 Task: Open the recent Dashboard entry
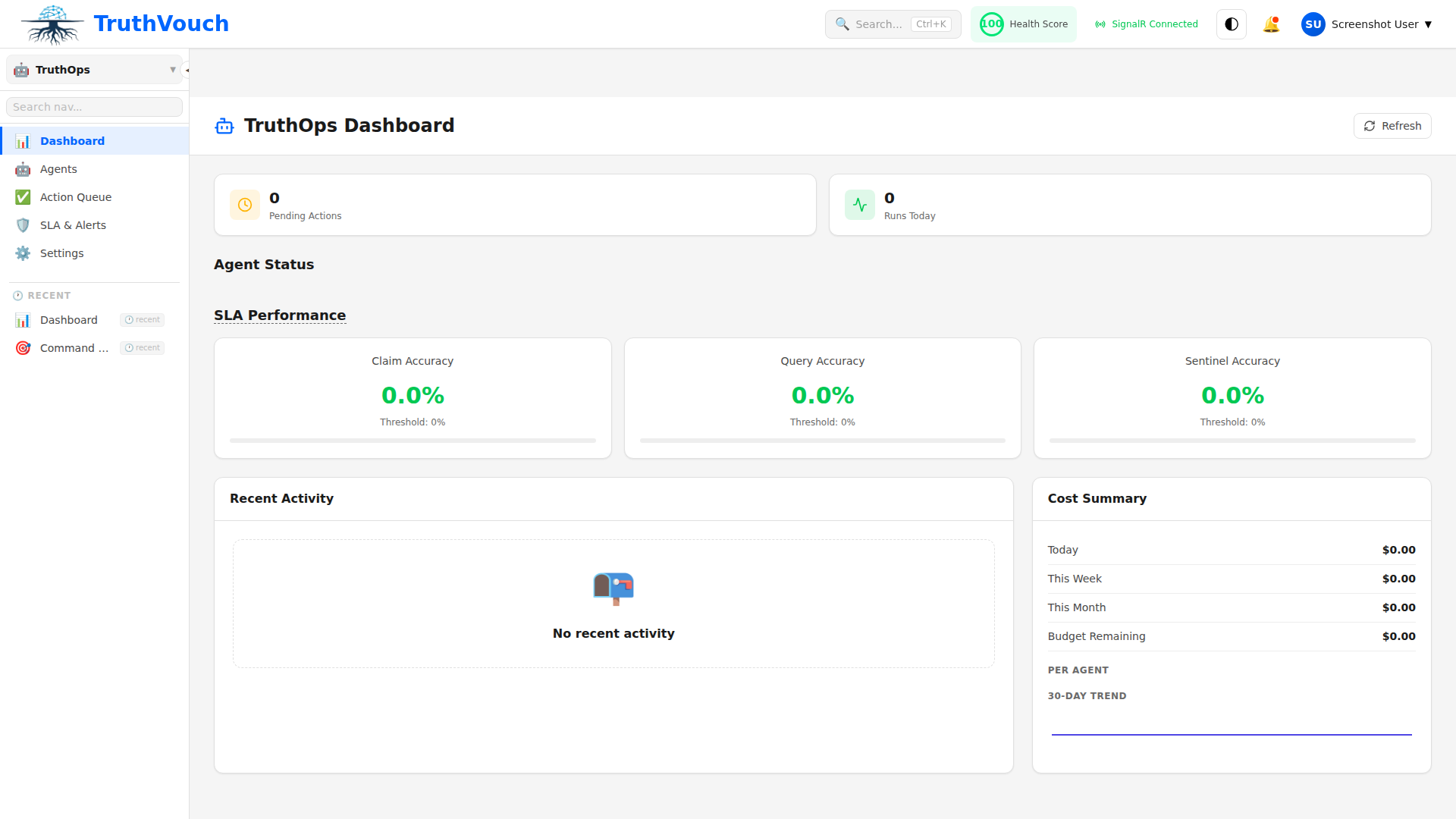point(69,319)
